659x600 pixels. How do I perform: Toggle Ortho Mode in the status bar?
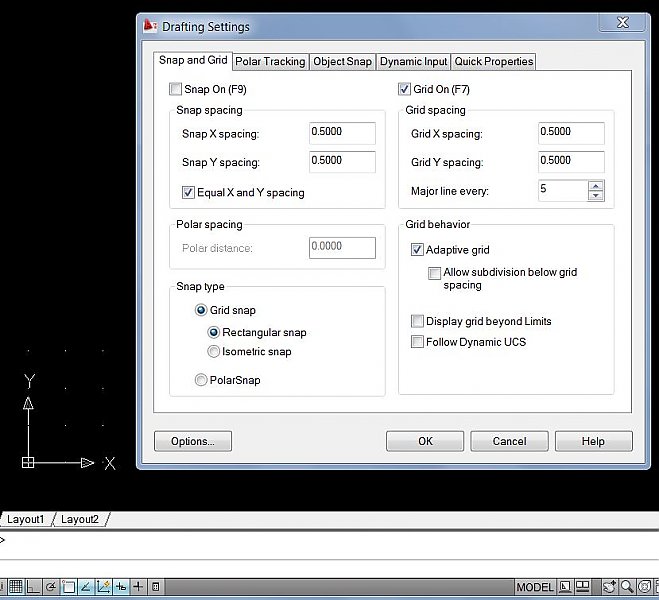pyautogui.click(x=33, y=587)
